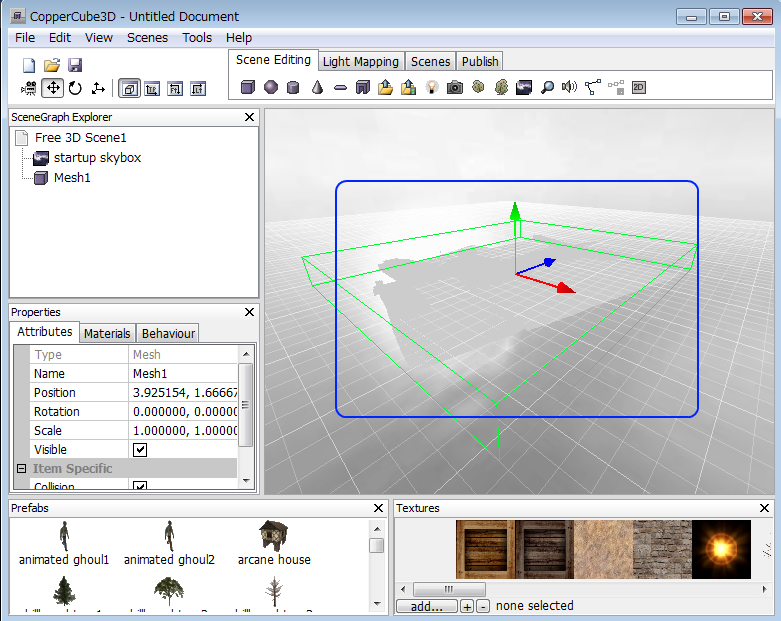Switch to the Light Mapping tab
The image size is (781, 621).
pos(361,61)
